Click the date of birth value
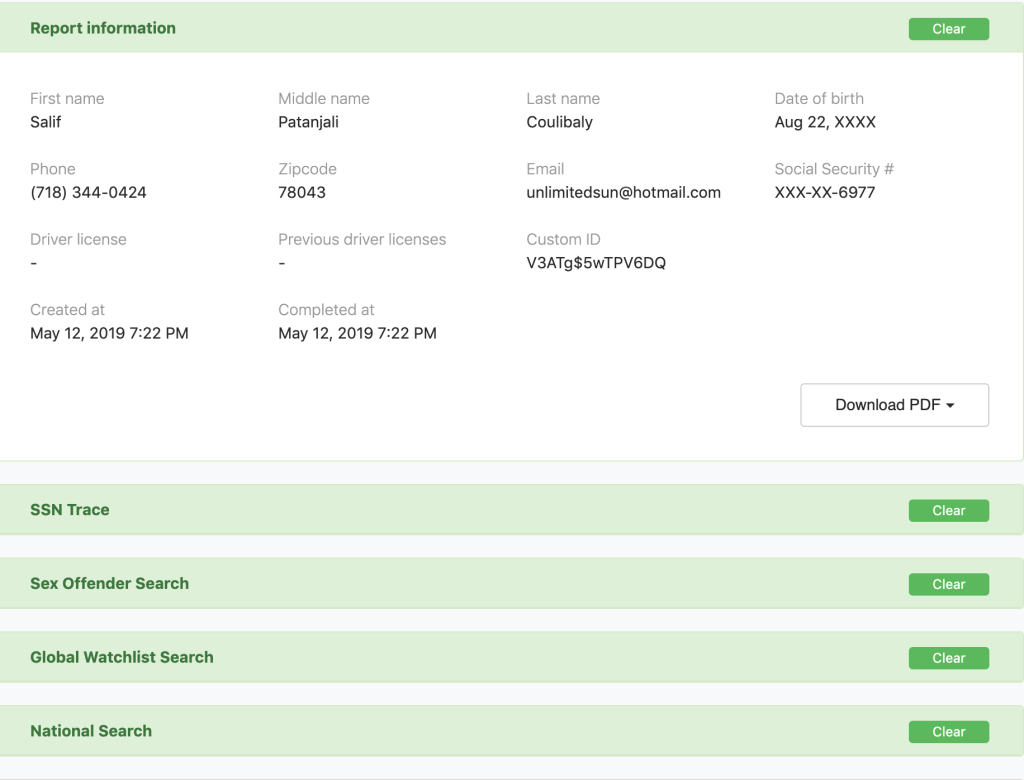Screen dimensions: 1024x780 824,122
